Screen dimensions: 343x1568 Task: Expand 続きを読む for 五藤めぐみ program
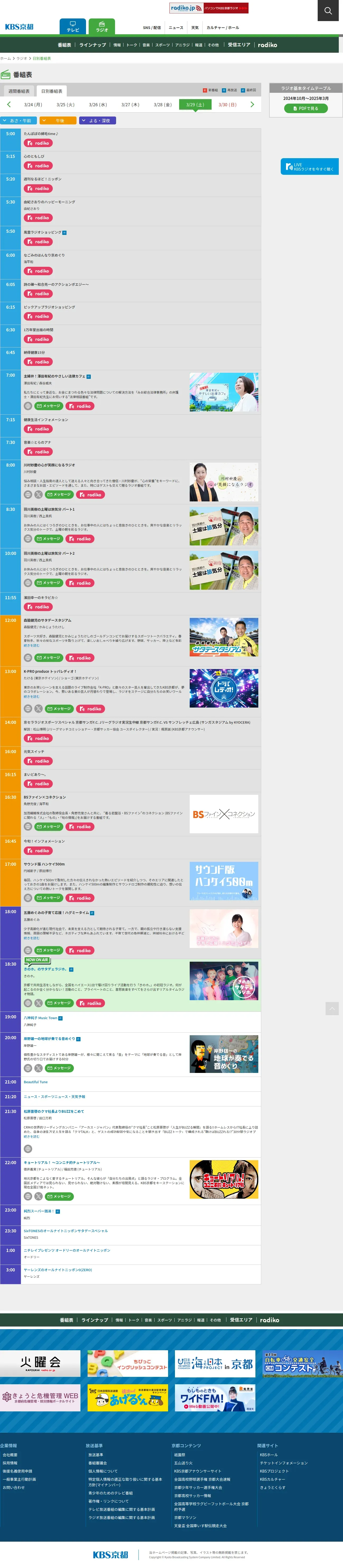tap(31, 938)
